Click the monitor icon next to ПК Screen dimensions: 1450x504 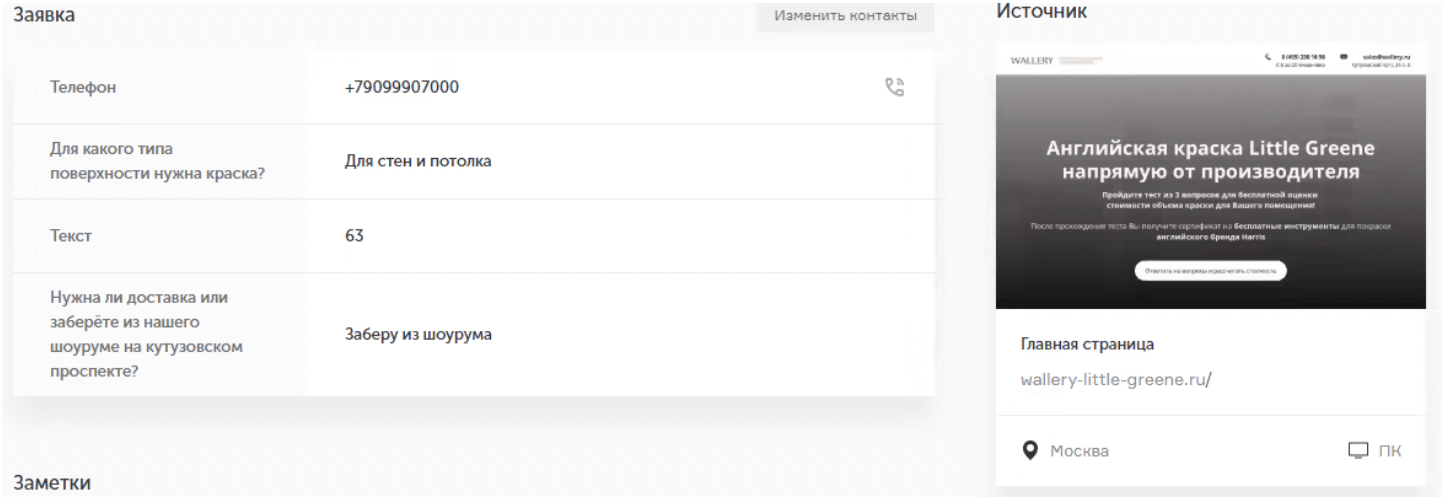[x=1357, y=450]
